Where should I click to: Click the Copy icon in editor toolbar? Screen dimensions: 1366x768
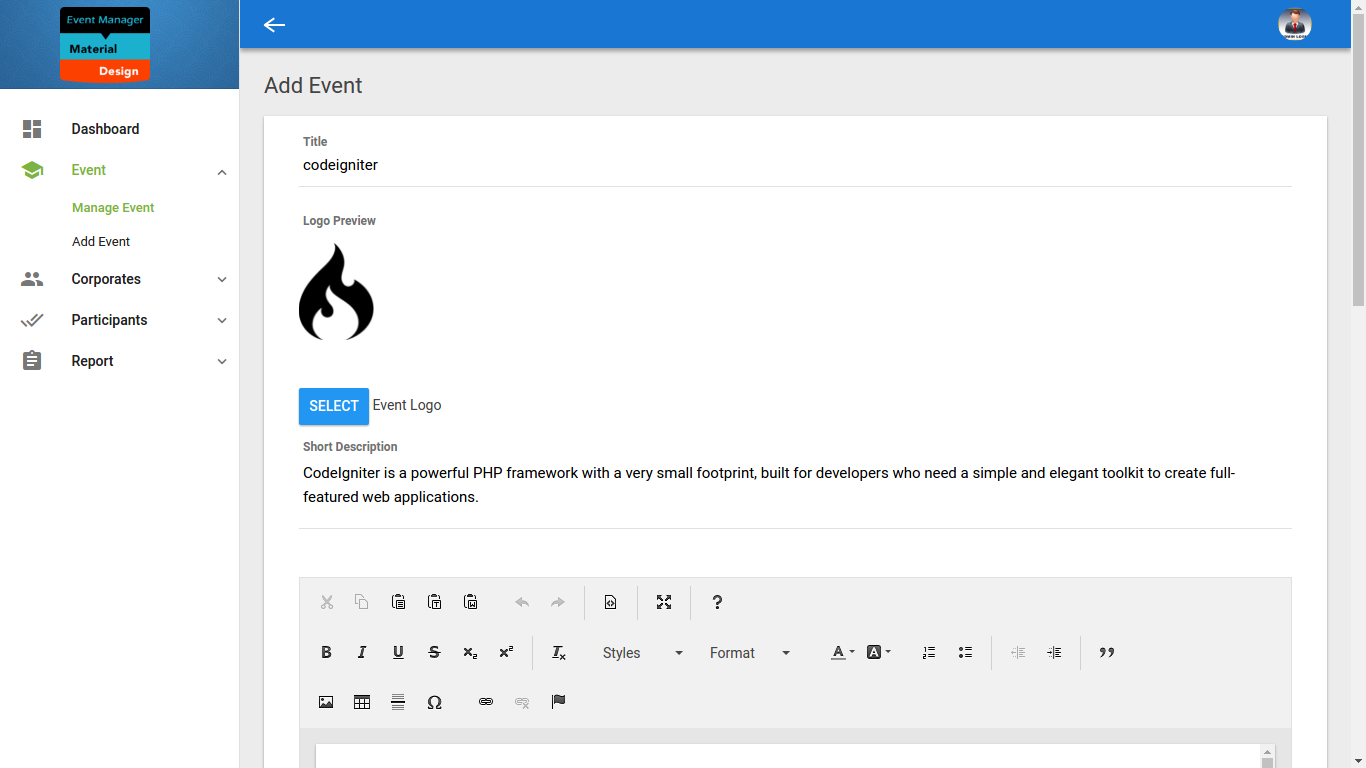pyautogui.click(x=362, y=602)
